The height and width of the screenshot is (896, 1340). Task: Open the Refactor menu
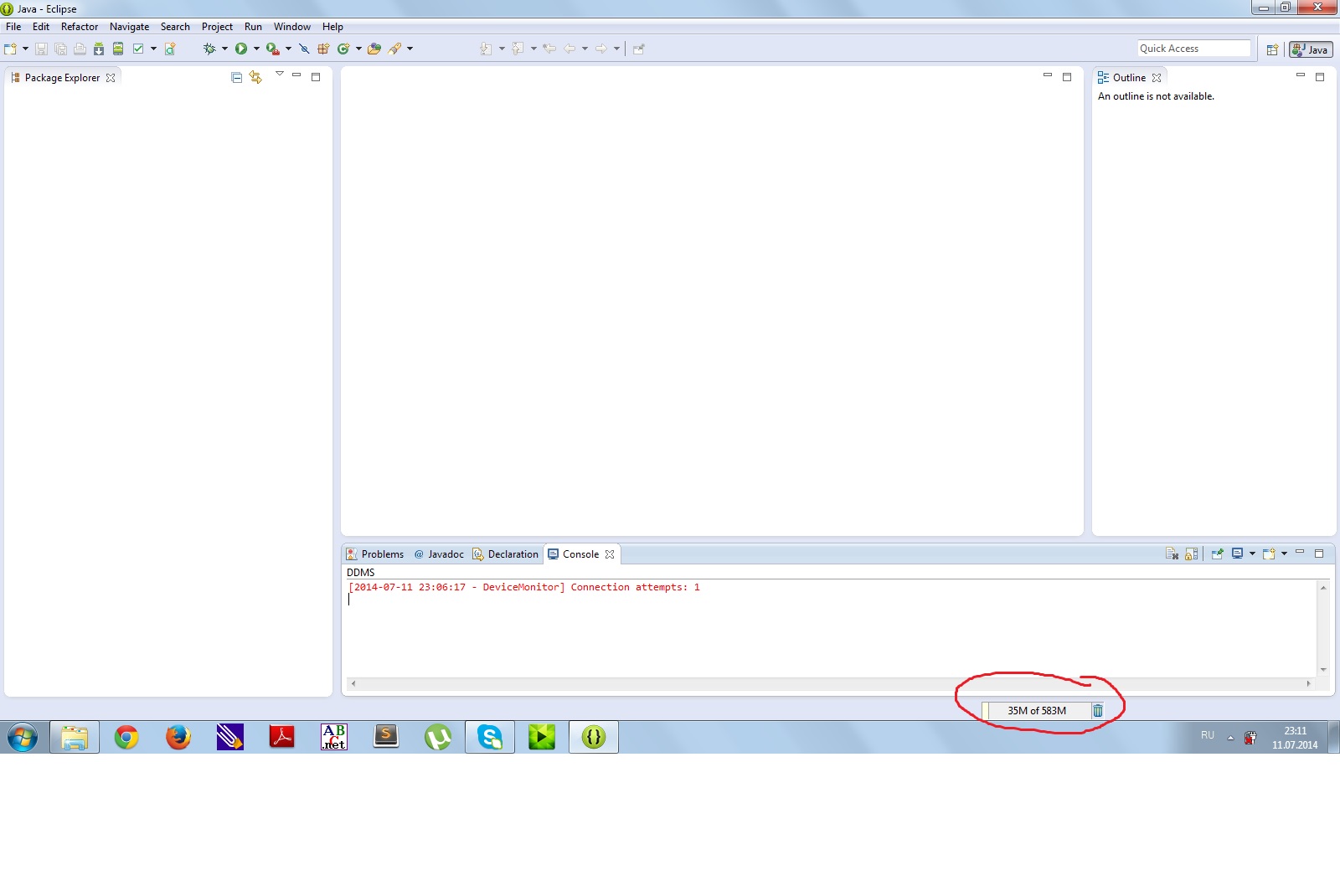tap(80, 27)
